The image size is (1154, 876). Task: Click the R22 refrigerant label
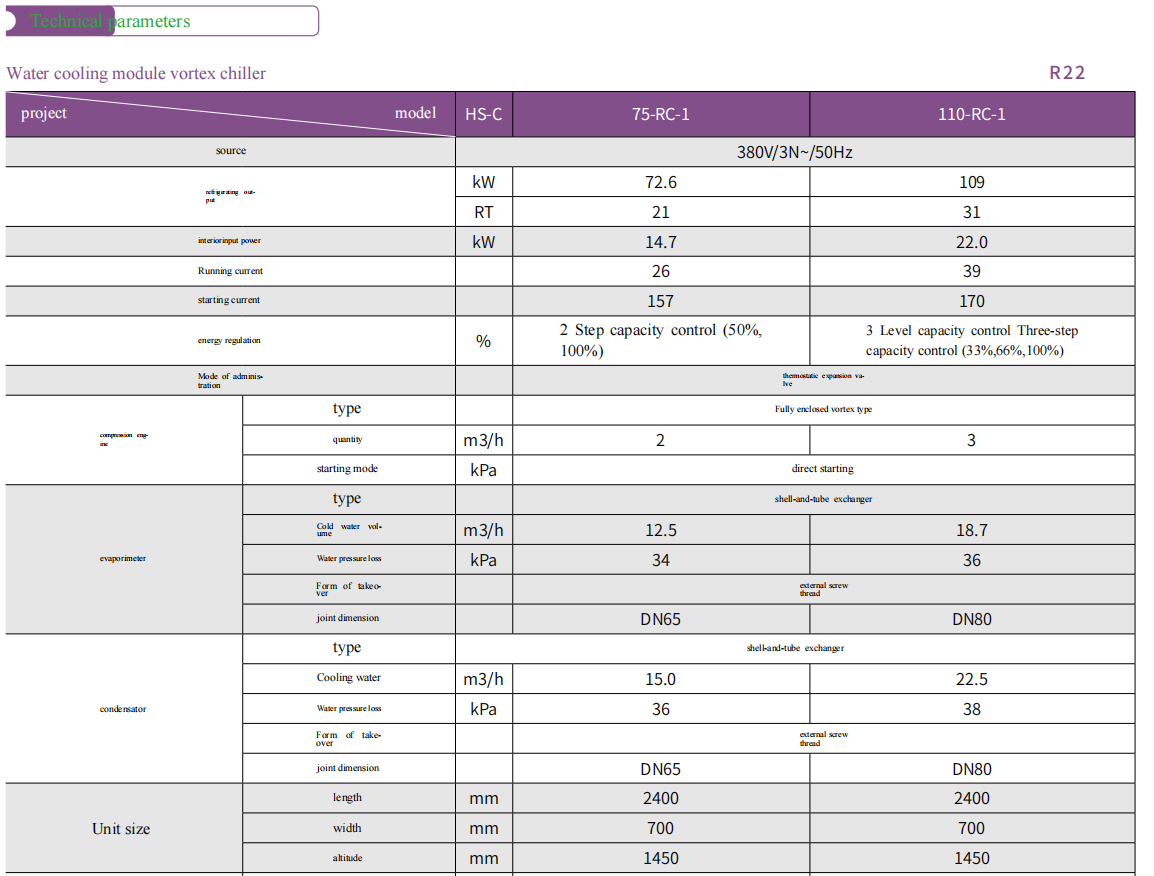(x=1066, y=73)
